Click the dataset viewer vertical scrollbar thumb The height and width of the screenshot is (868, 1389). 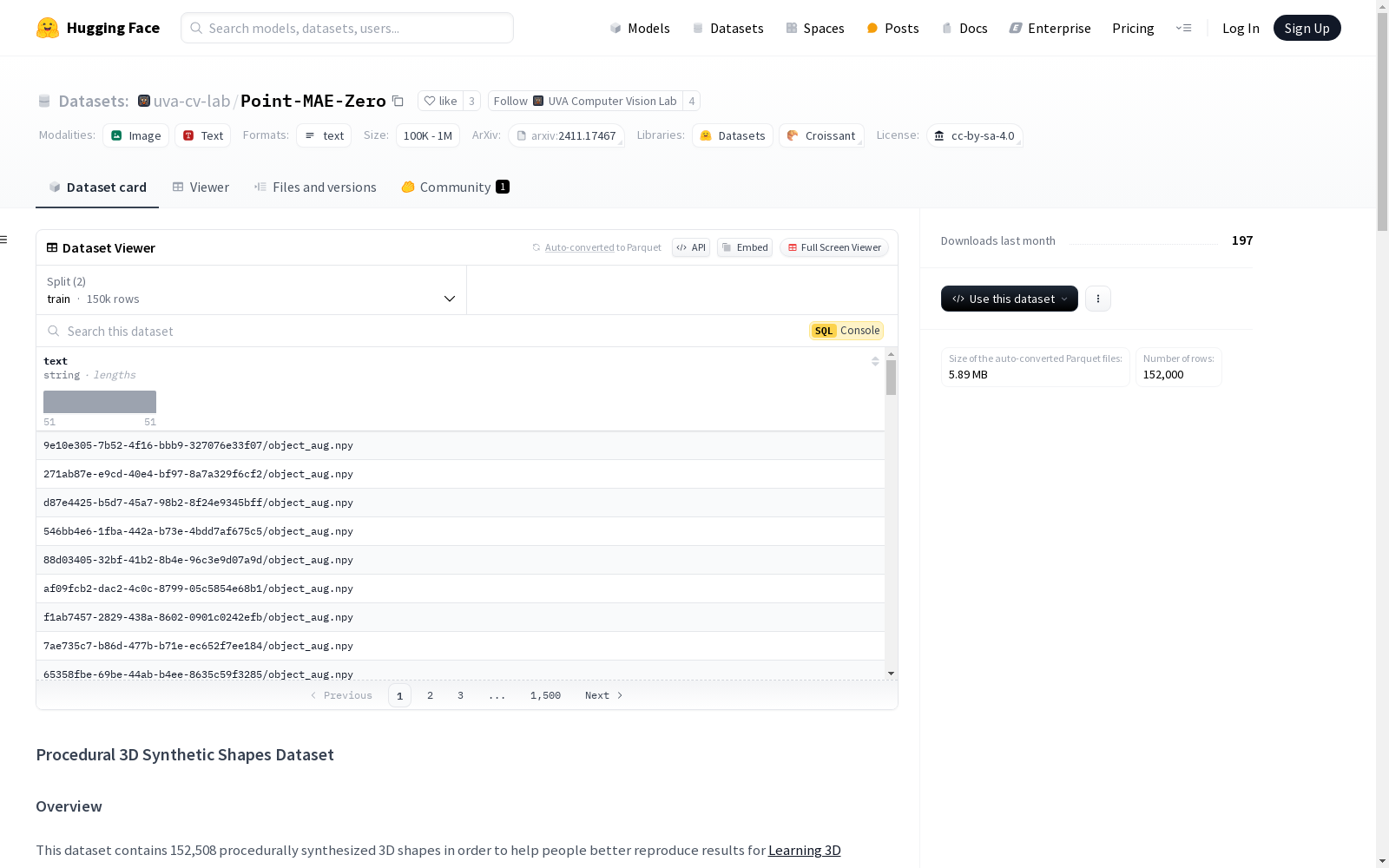[891, 378]
